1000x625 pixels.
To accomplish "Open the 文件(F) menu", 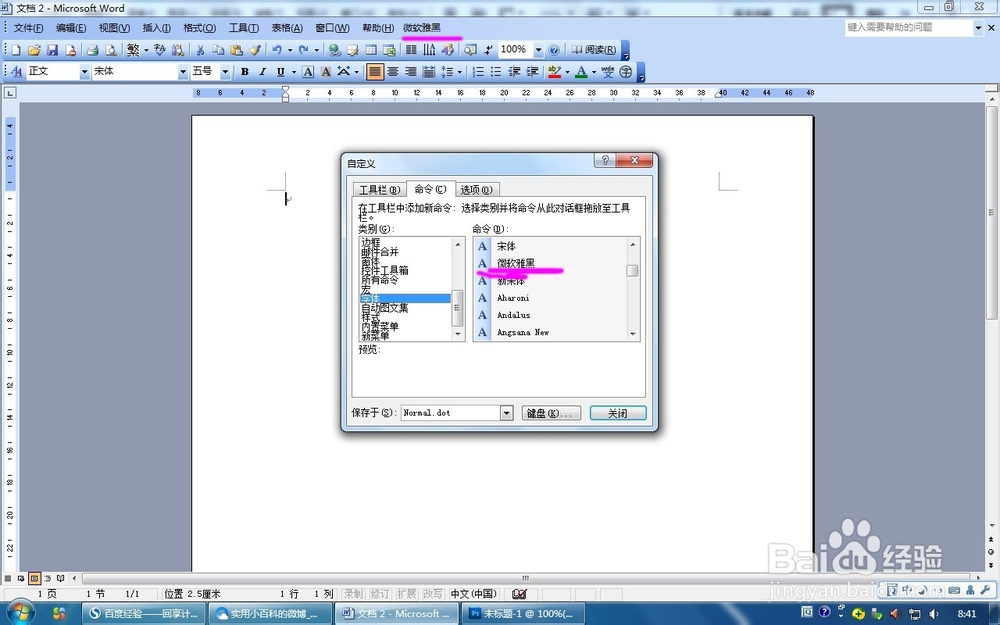I will pos(29,28).
